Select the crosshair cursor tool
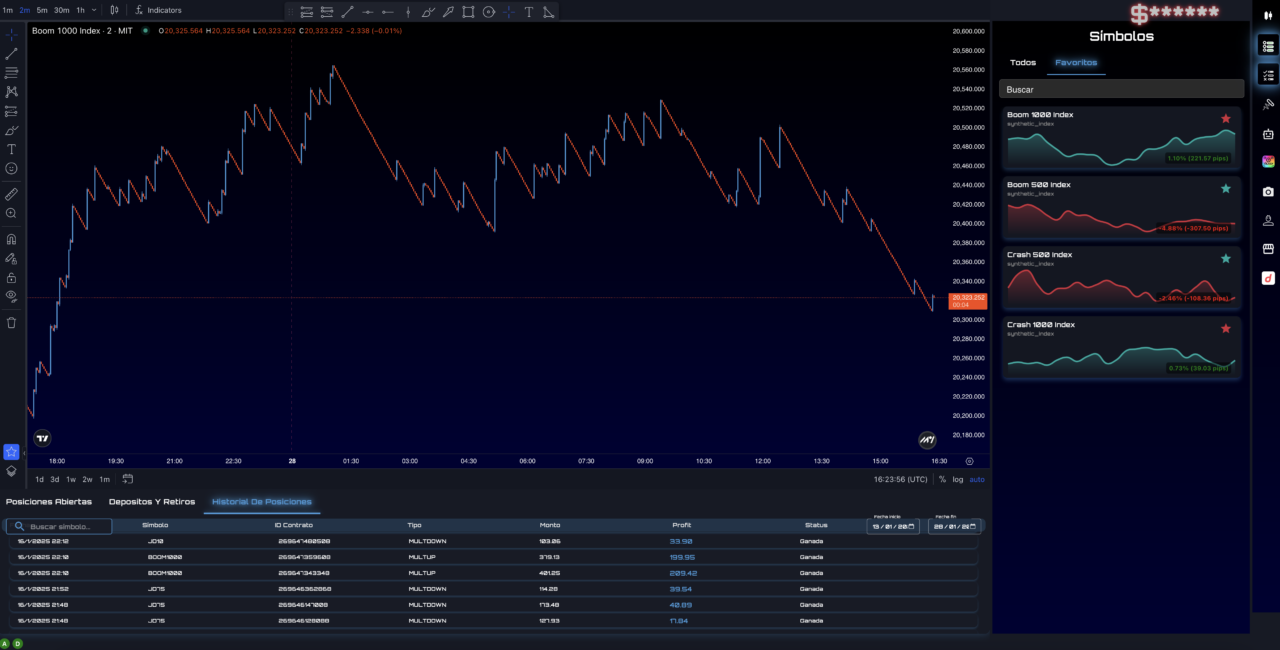This screenshot has height=650, width=1280. pos(11,35)
